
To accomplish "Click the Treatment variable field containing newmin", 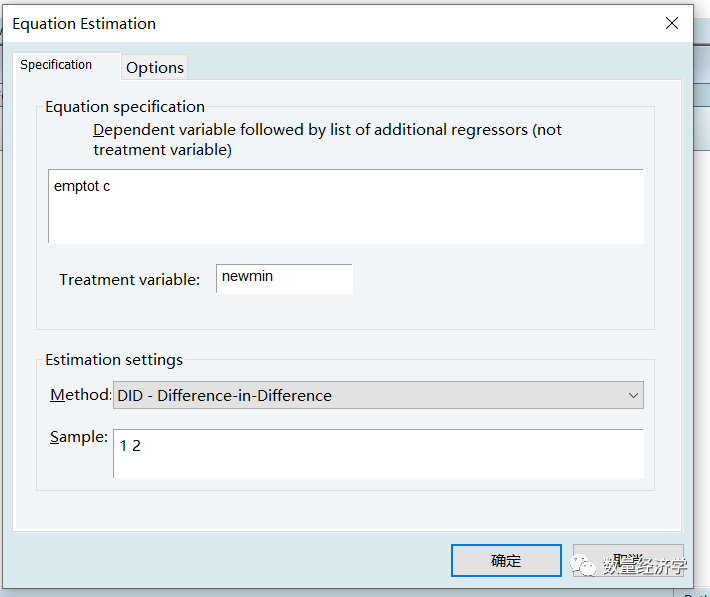I will [x=284, y=278].
